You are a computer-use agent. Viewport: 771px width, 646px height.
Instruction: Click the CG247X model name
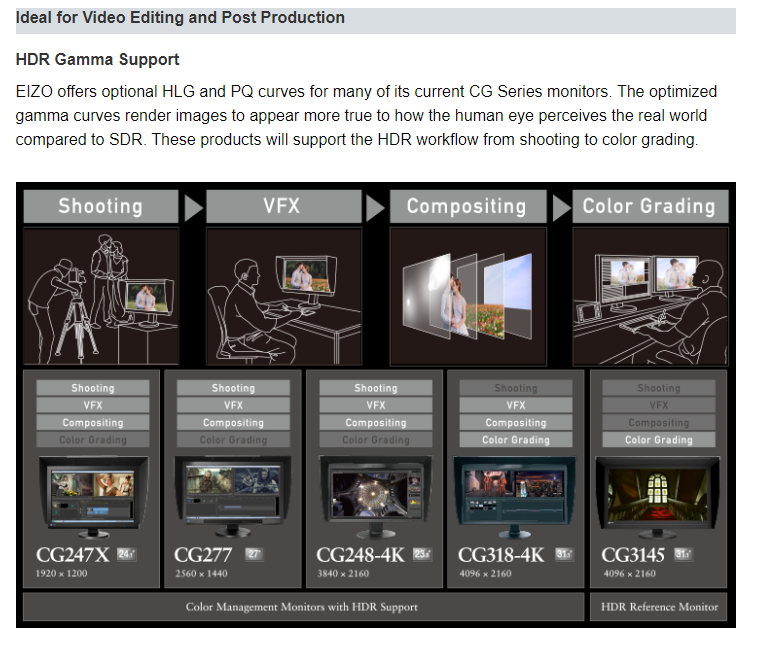coord(73,555)
